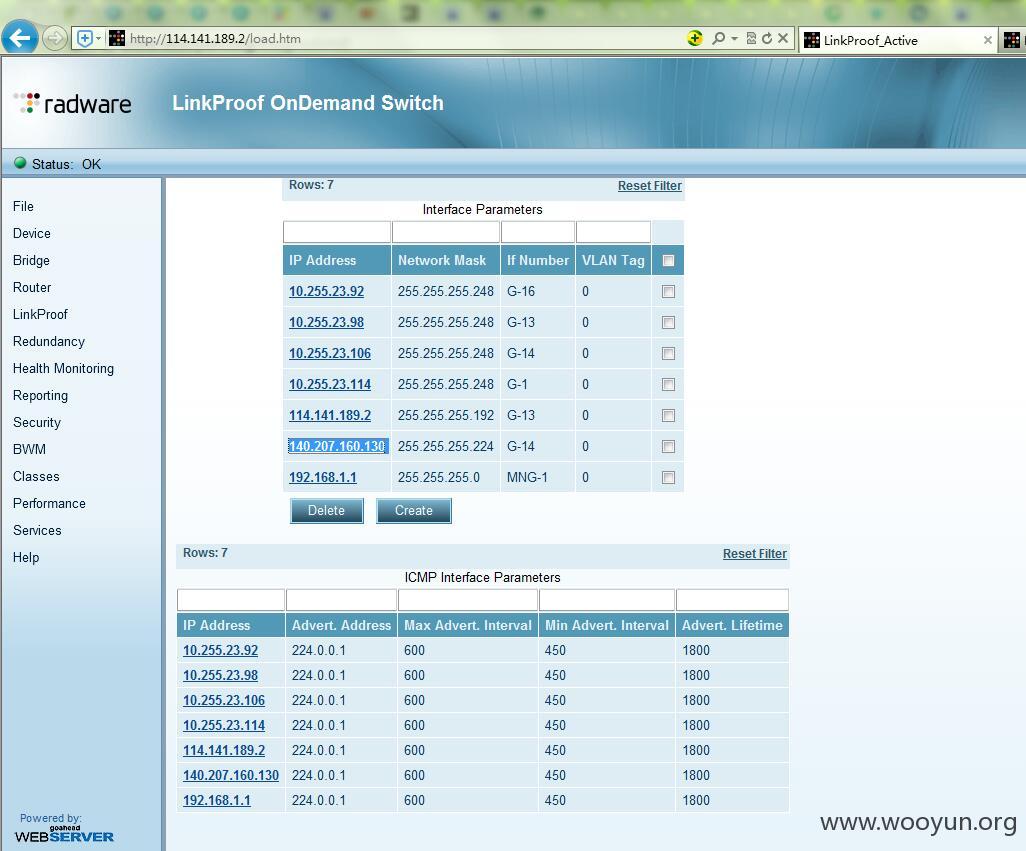This screenshot has height=851, width=1026.
Task: Check the box for row 192.168.1.1
Action: point(668,478)
